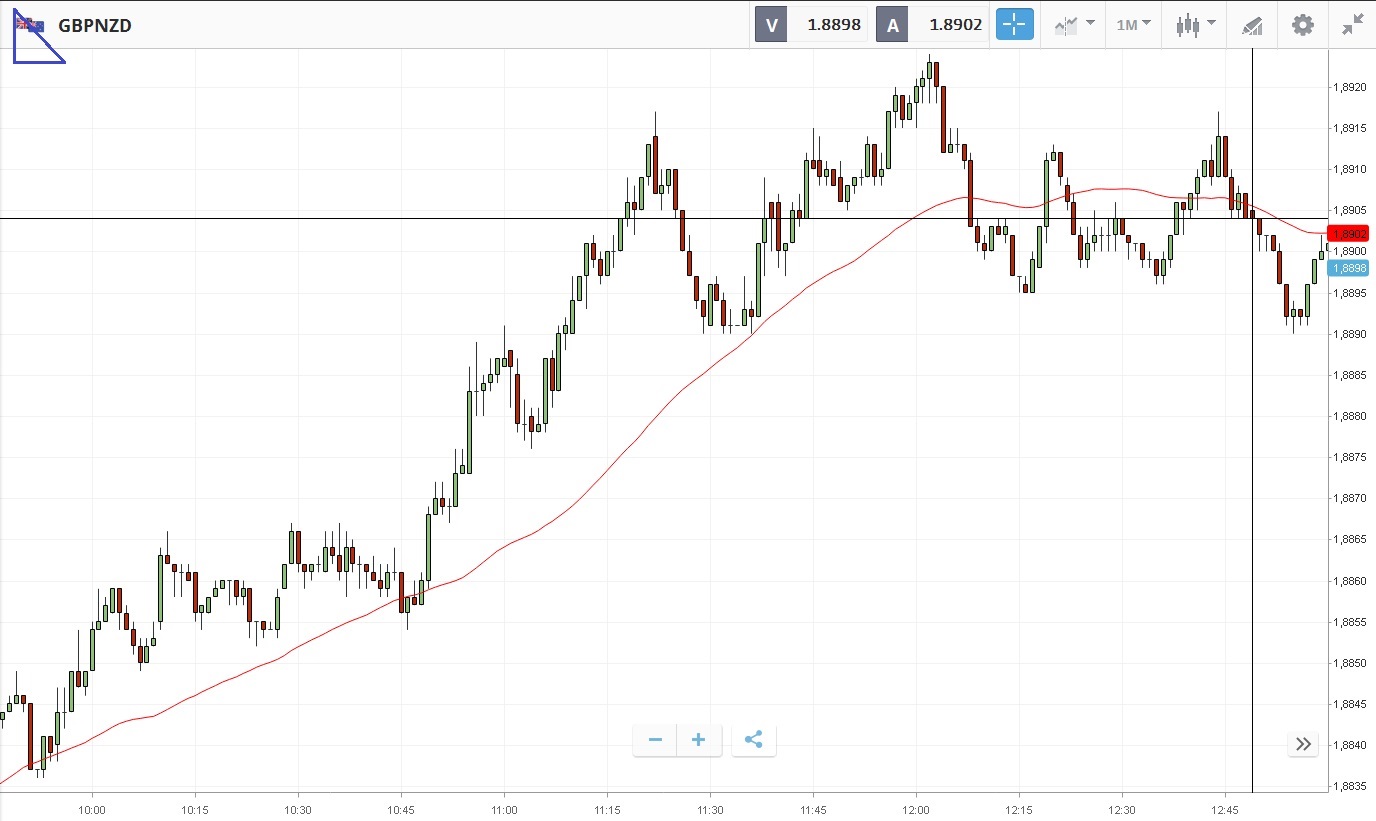
Task: Share the chart using share icon
Action: [754, 740]
